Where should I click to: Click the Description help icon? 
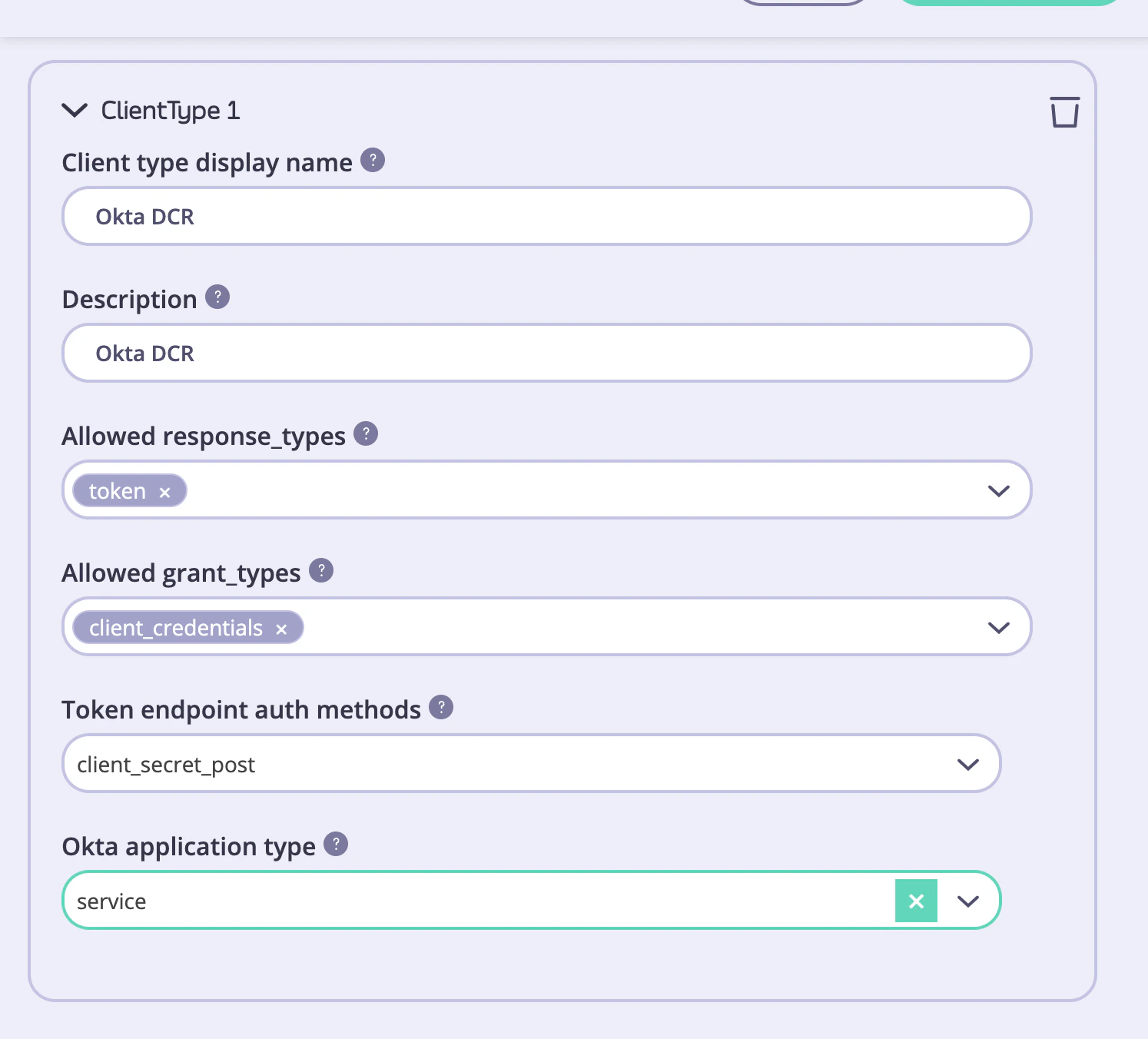coord(217,297)
